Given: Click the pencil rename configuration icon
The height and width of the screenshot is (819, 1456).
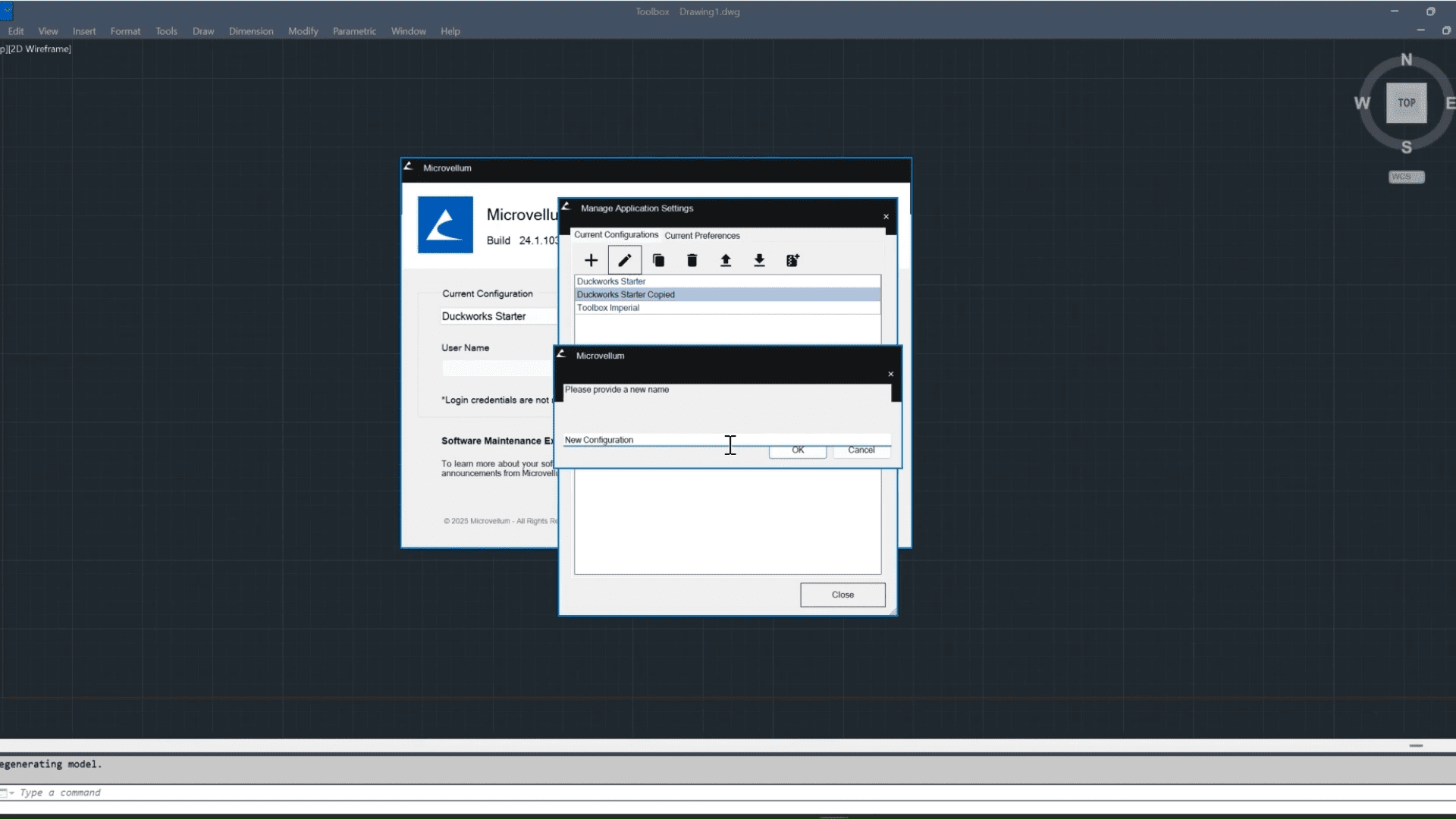Looking at the screenshot, I should [624, 260].
